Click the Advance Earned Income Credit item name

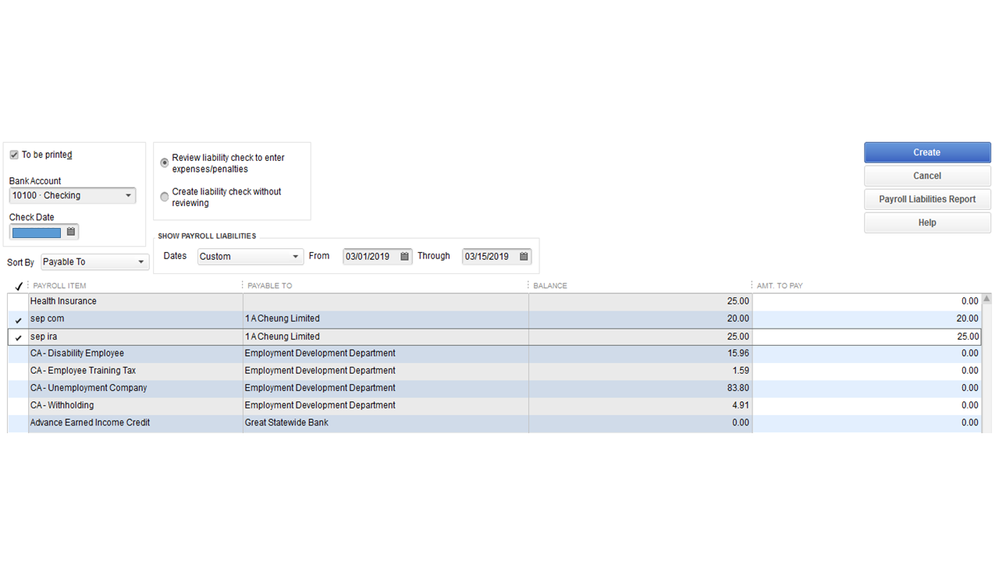[x=90, y=423]
